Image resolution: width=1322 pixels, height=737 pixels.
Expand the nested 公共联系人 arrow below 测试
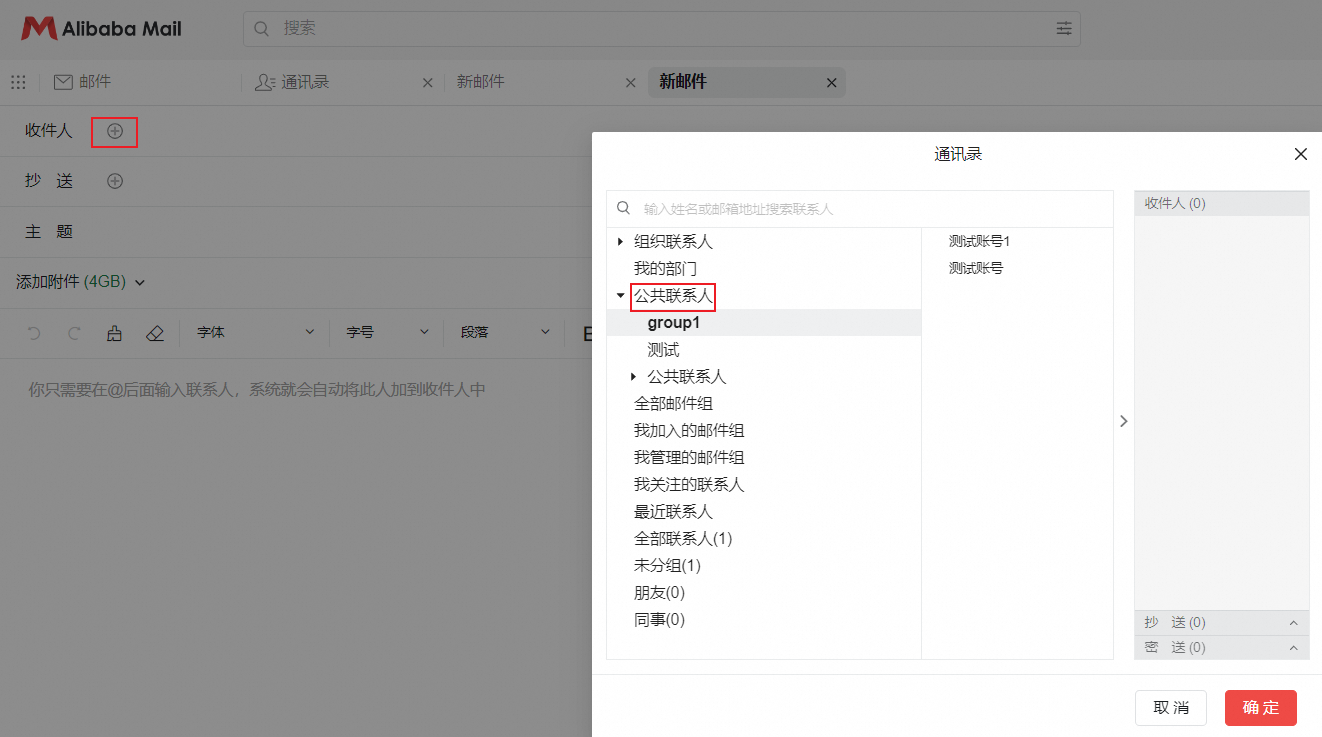tap(634, 377)
